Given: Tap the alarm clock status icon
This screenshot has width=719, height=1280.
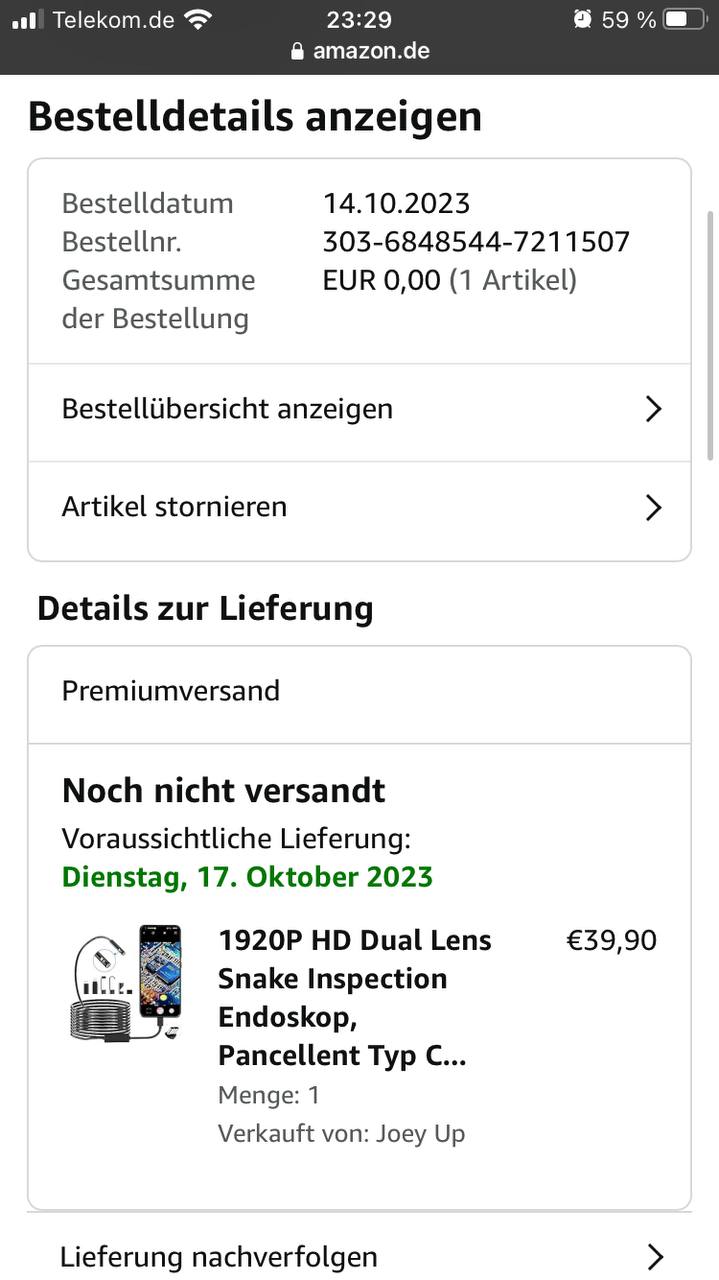Looking at the screenshot, I should click(x=583, y=19).
